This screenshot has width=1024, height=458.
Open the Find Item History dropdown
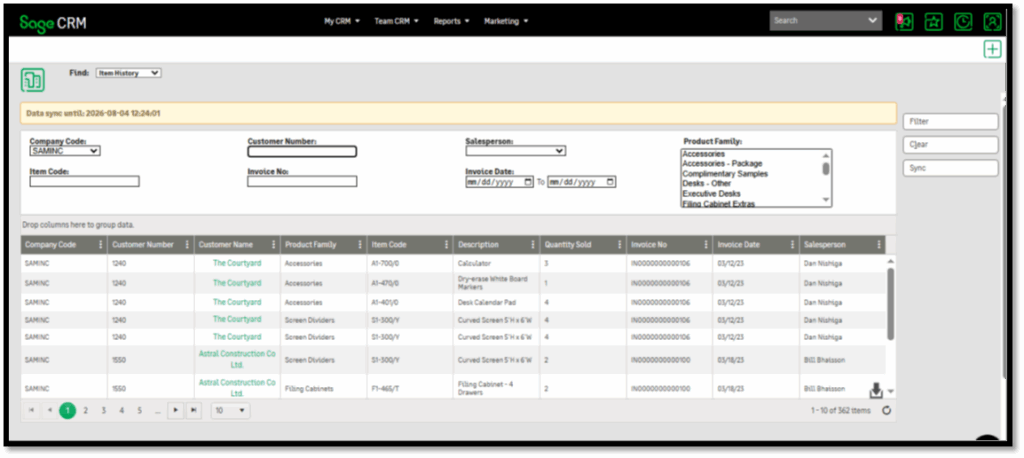pyautogui.click(x=129, y=73)
